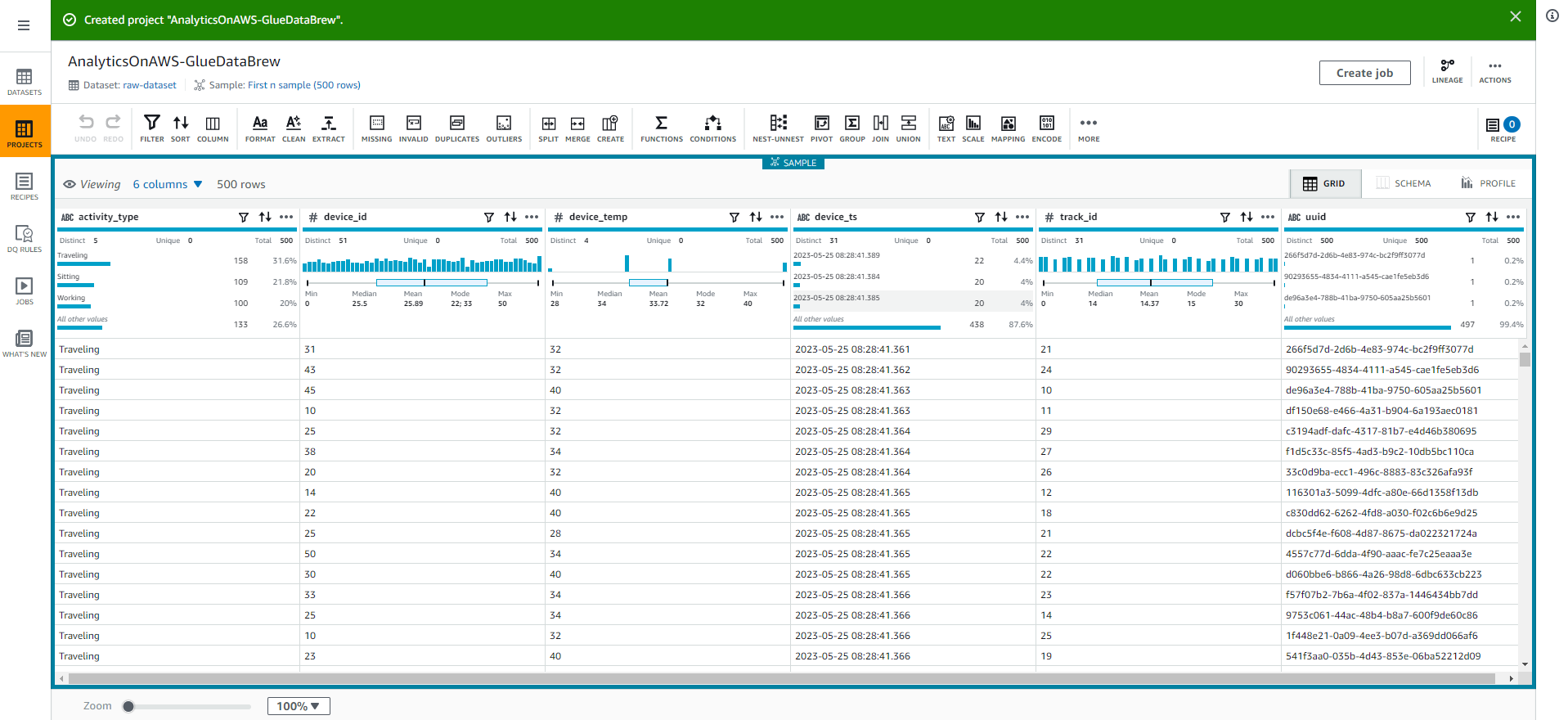Switch to the Schema view tab
This screenshot has width=1568, height=720.
point(1404,183)
